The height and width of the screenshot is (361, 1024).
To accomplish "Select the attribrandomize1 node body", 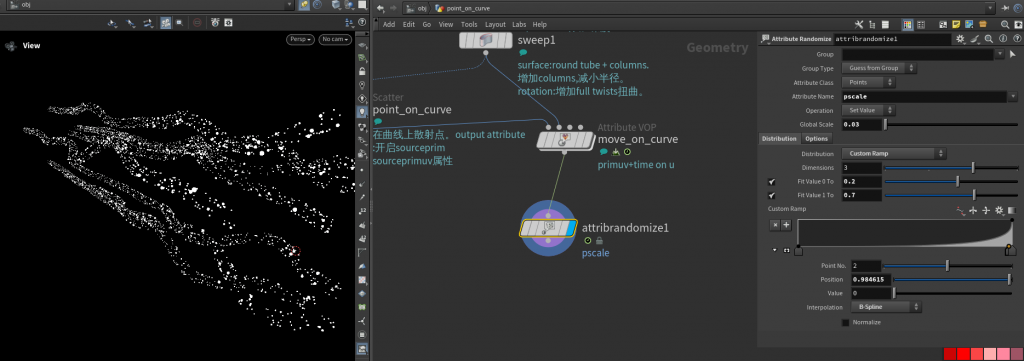I will pos(549,228).
